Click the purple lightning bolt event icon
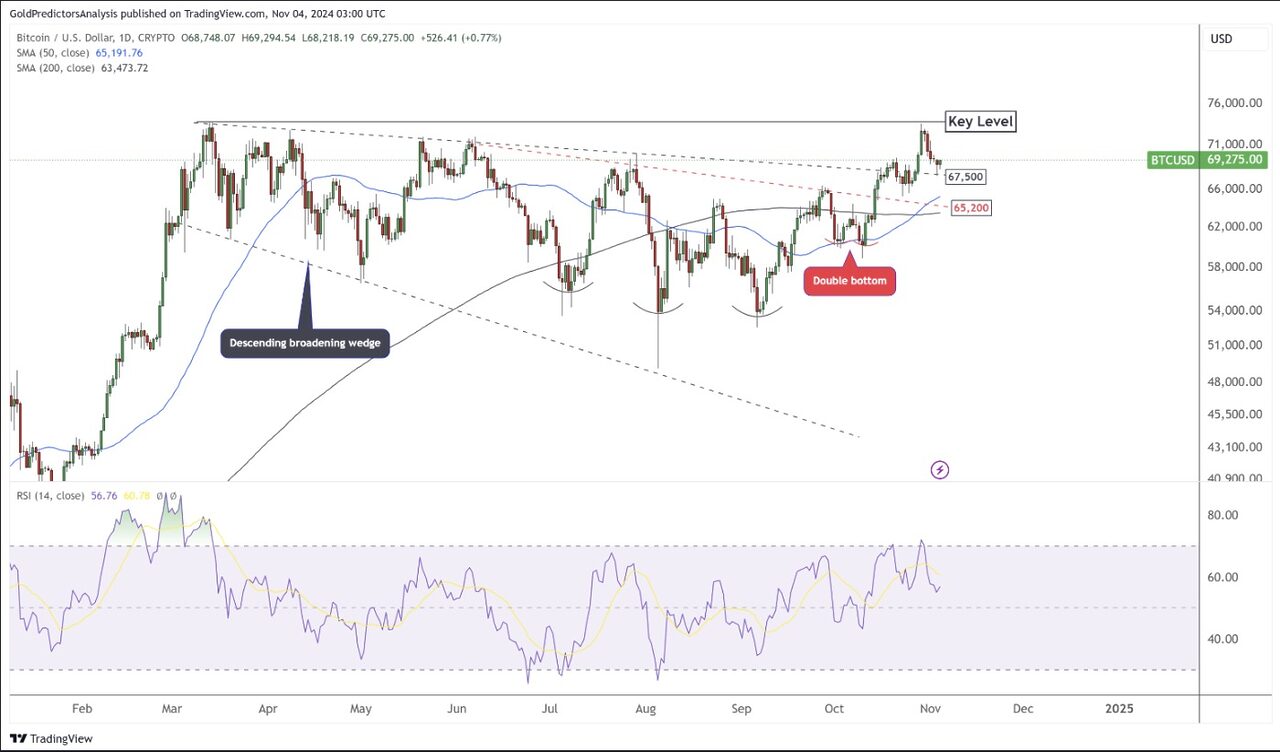The image size is (1280, 752). (x=939, y=469)
